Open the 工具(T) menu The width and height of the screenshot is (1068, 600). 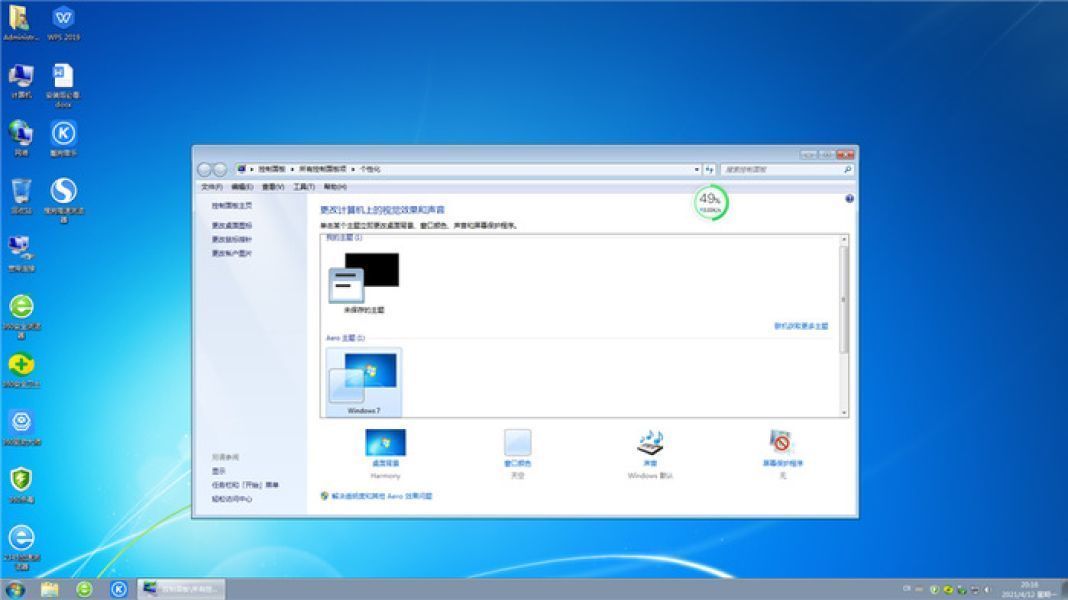304,187
